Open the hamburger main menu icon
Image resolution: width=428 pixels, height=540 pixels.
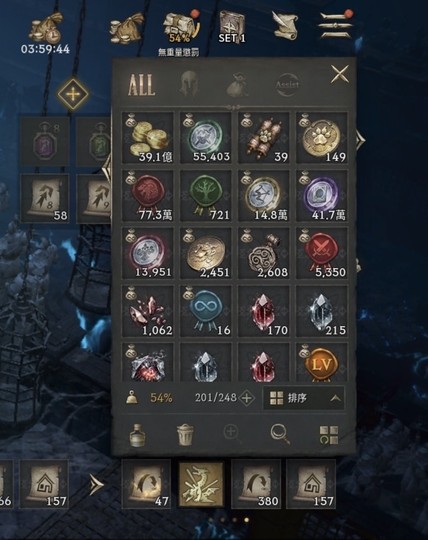pos(336,25)
